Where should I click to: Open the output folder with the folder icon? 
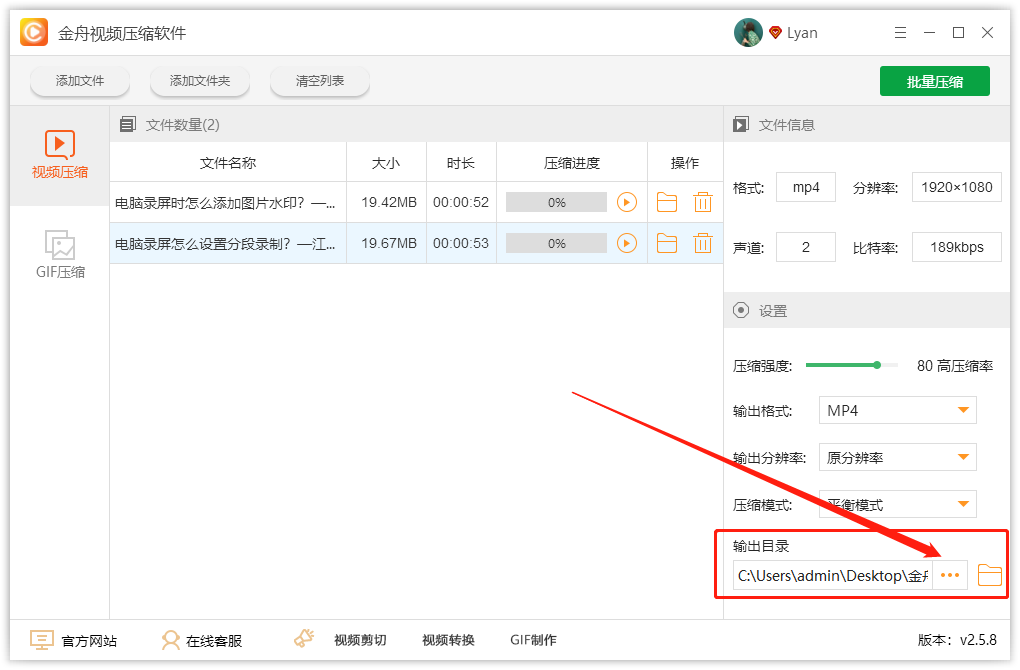click(x=989, y=575)
